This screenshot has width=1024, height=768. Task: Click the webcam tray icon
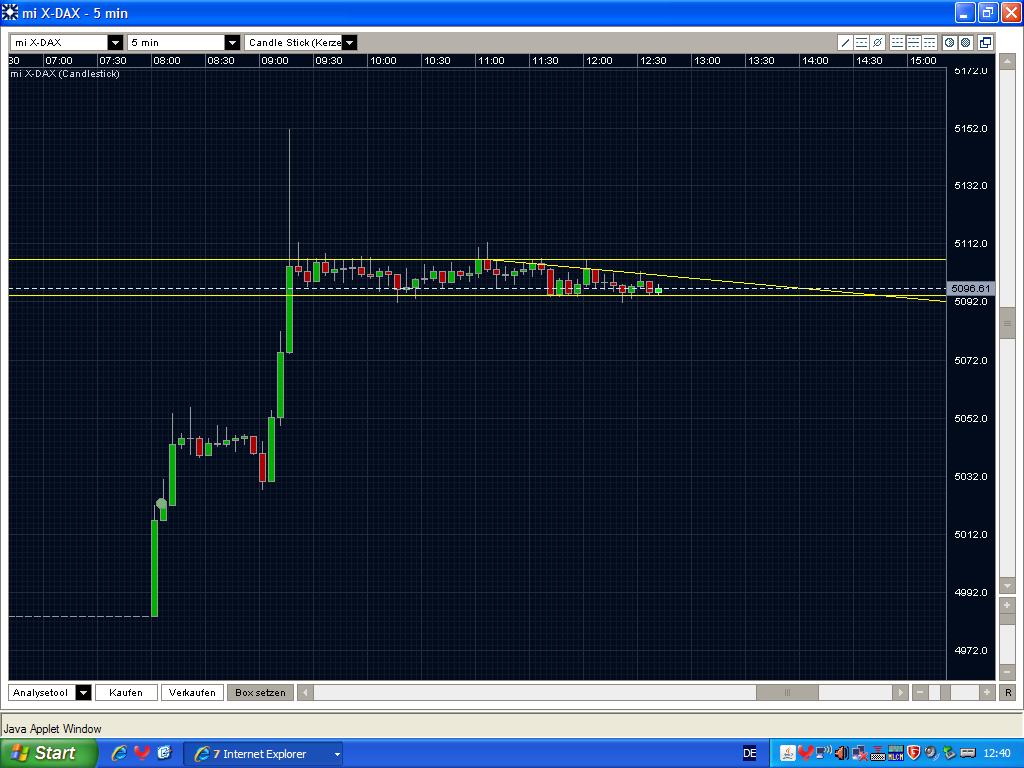click(x=931, y=753)
